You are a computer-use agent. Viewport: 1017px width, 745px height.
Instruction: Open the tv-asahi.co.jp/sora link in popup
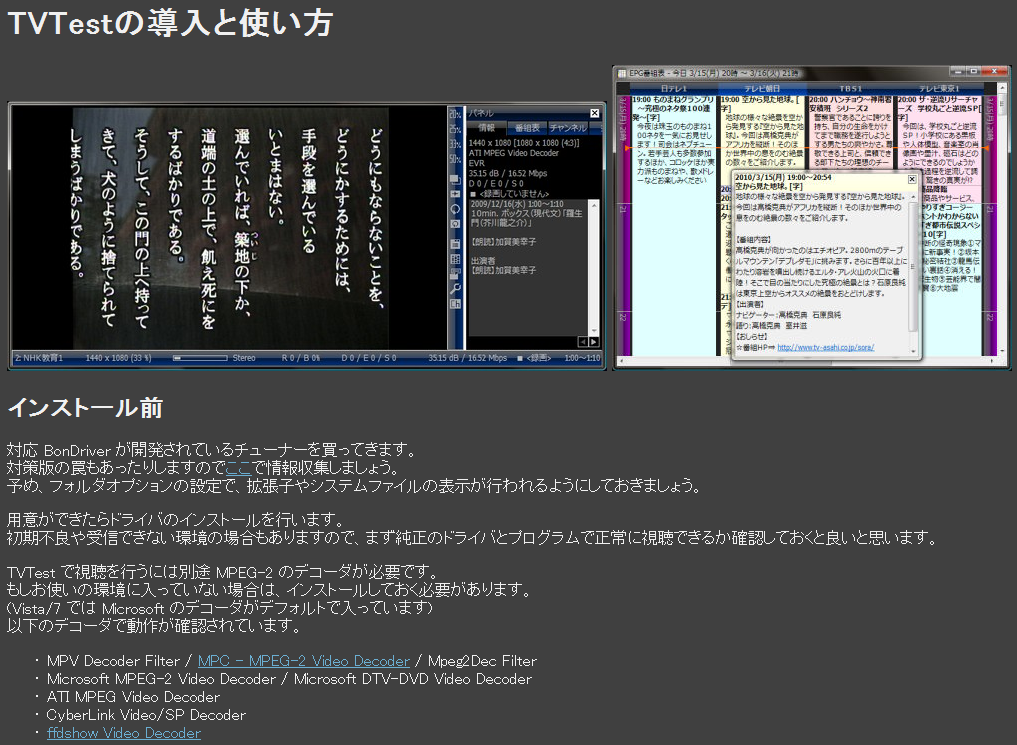826,348
